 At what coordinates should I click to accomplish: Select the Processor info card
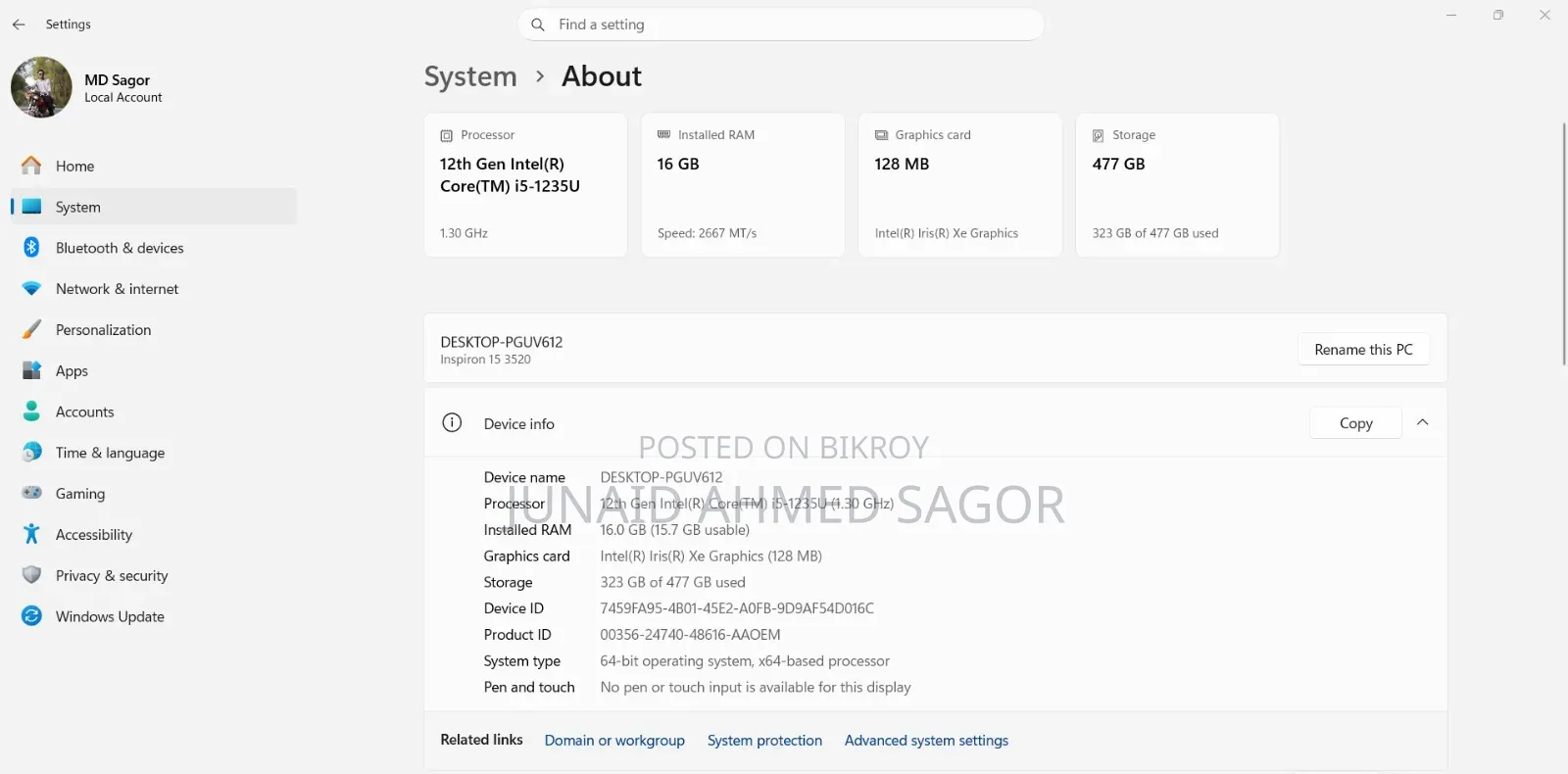pos(526,185)
